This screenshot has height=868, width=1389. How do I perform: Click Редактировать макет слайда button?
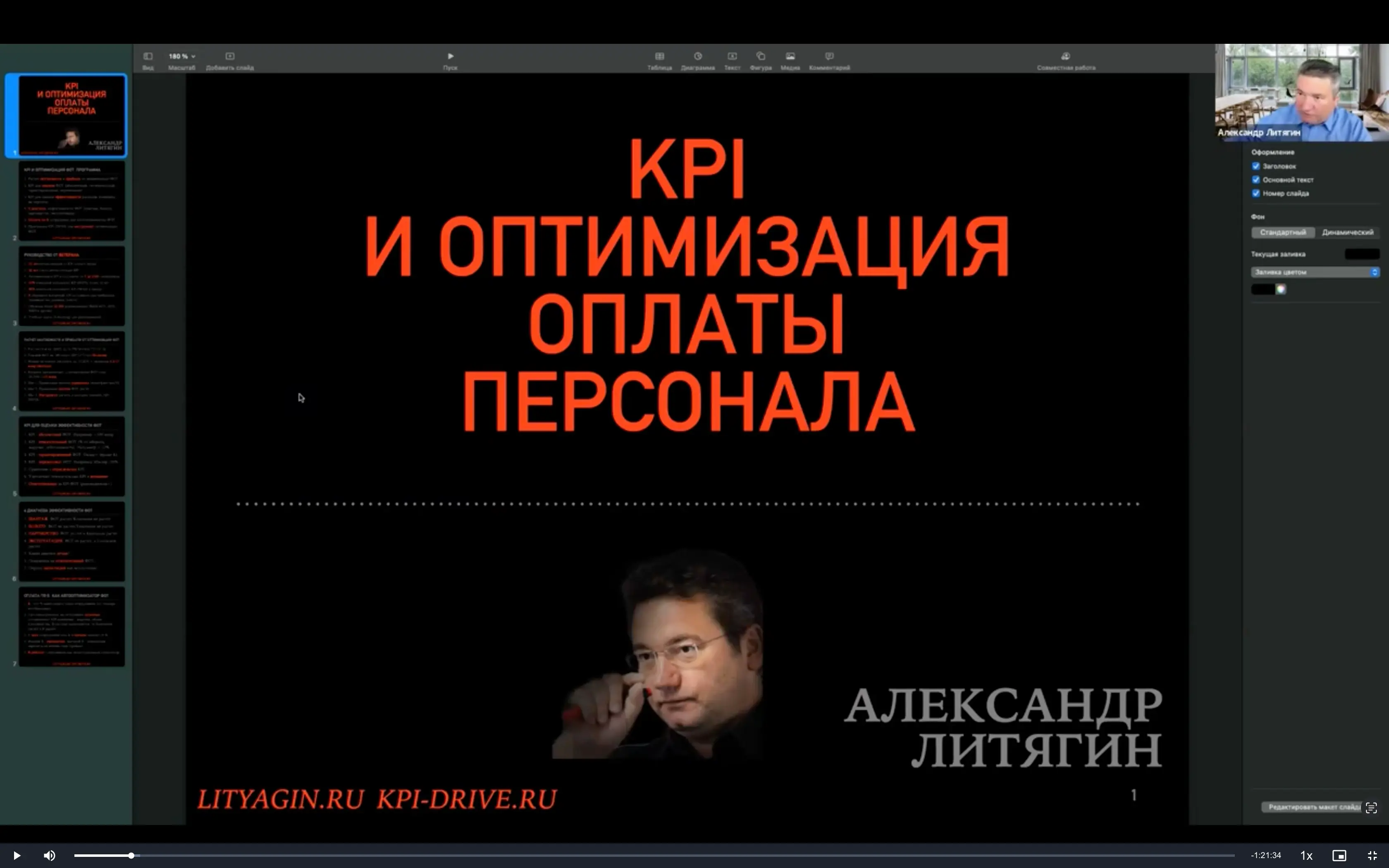click(x=1311, y=807)
